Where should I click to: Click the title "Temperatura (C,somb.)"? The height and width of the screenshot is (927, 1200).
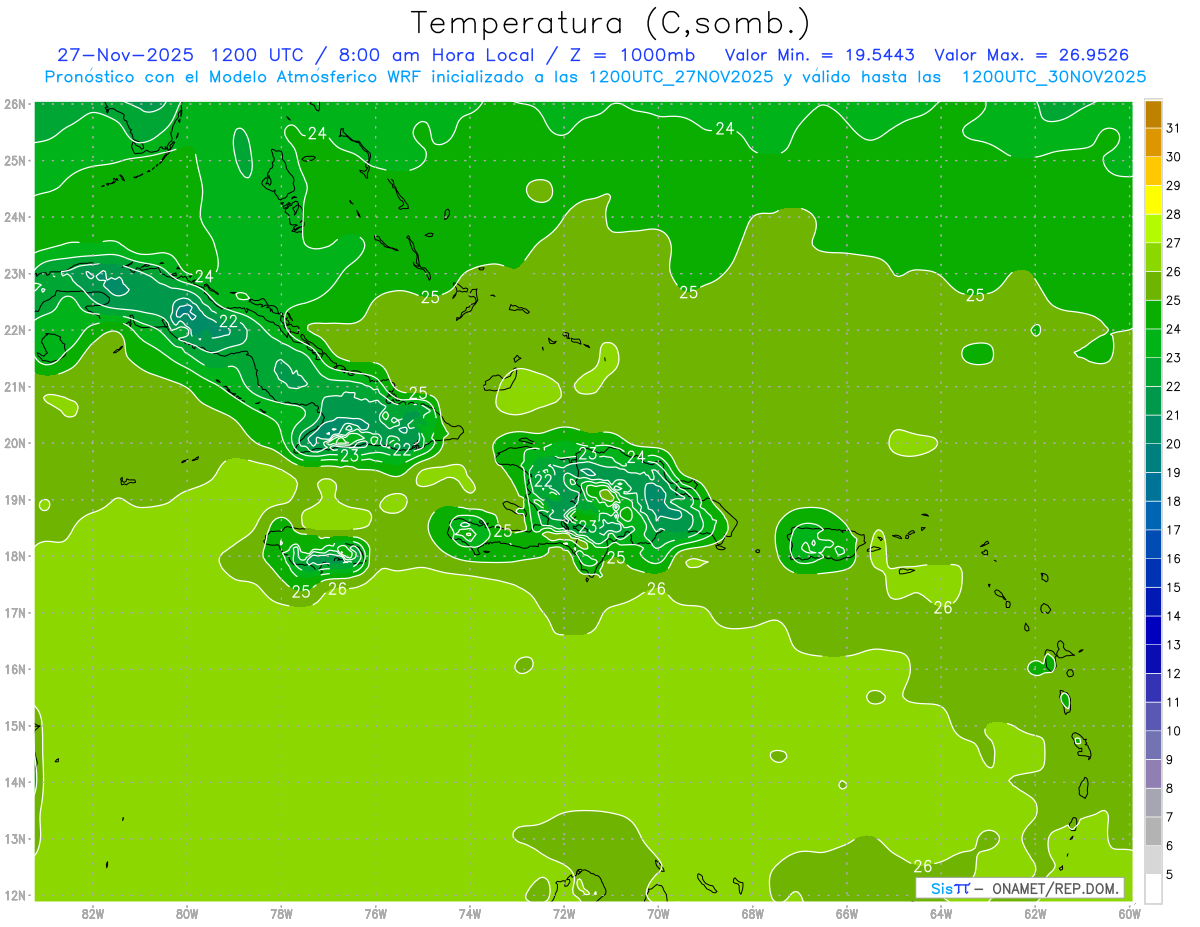tap(611, 23)
